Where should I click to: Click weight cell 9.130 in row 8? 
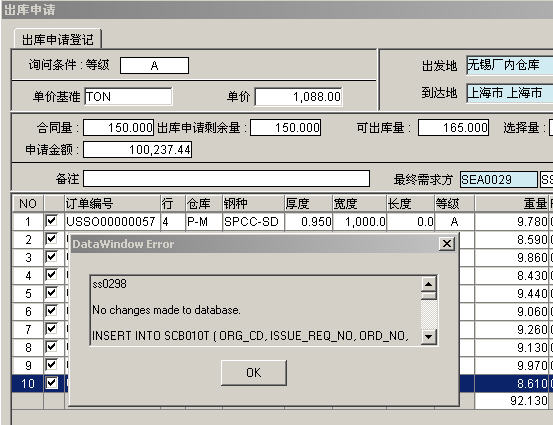click(x=512, y=347)
